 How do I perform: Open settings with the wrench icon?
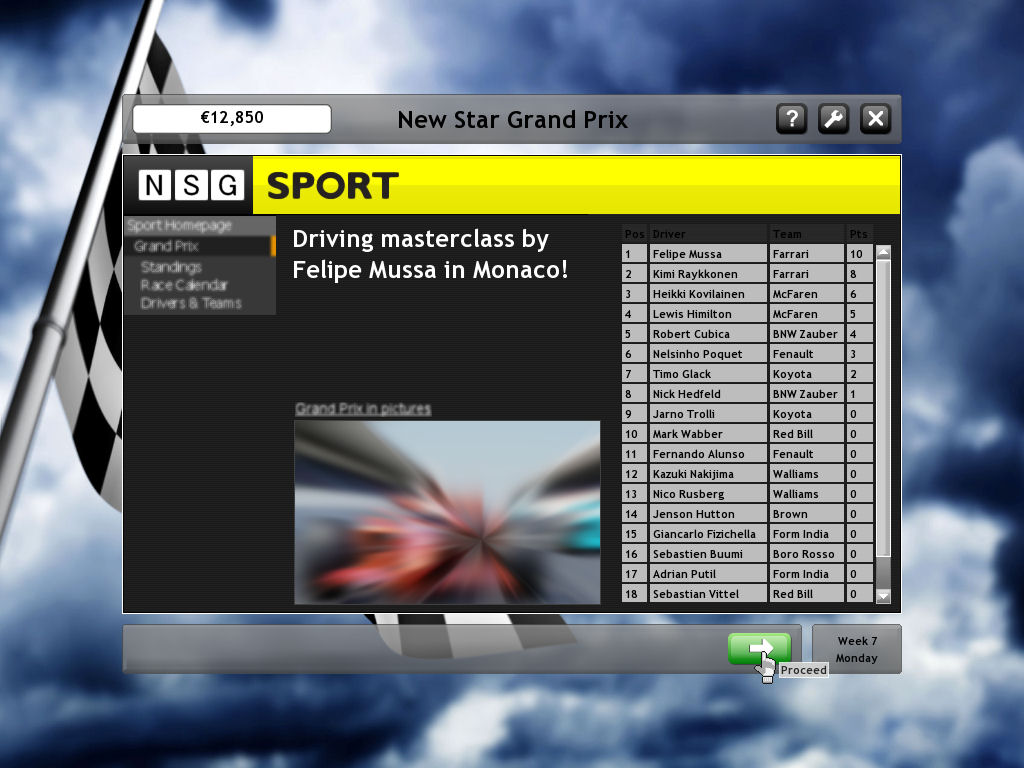[x=833, y=120]
